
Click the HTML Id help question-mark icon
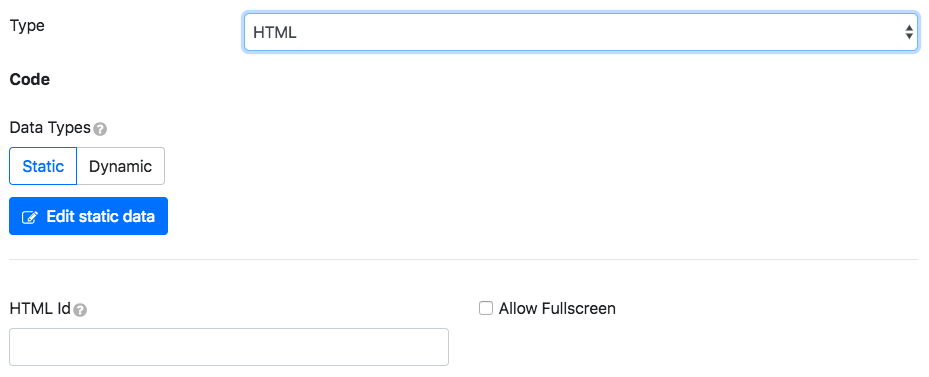pos(81,310)
